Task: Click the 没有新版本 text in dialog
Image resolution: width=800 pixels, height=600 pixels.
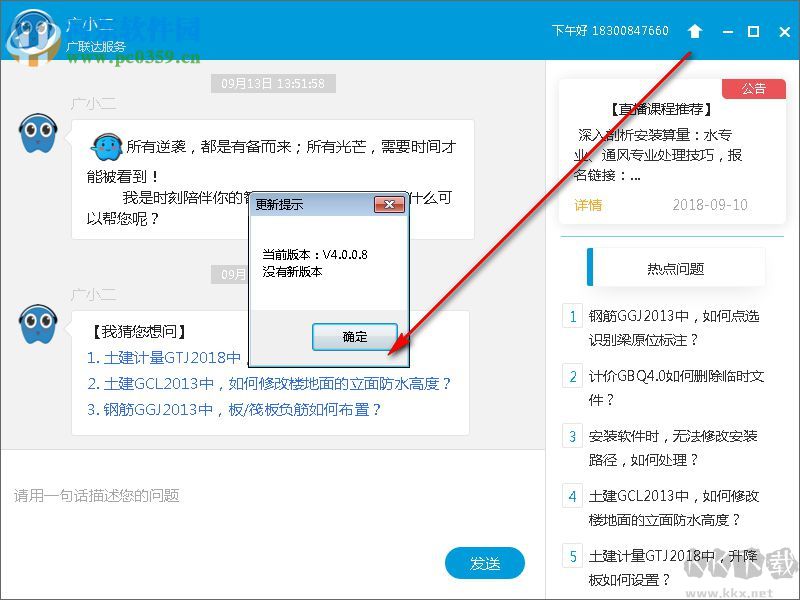Action: pos(292,272)
